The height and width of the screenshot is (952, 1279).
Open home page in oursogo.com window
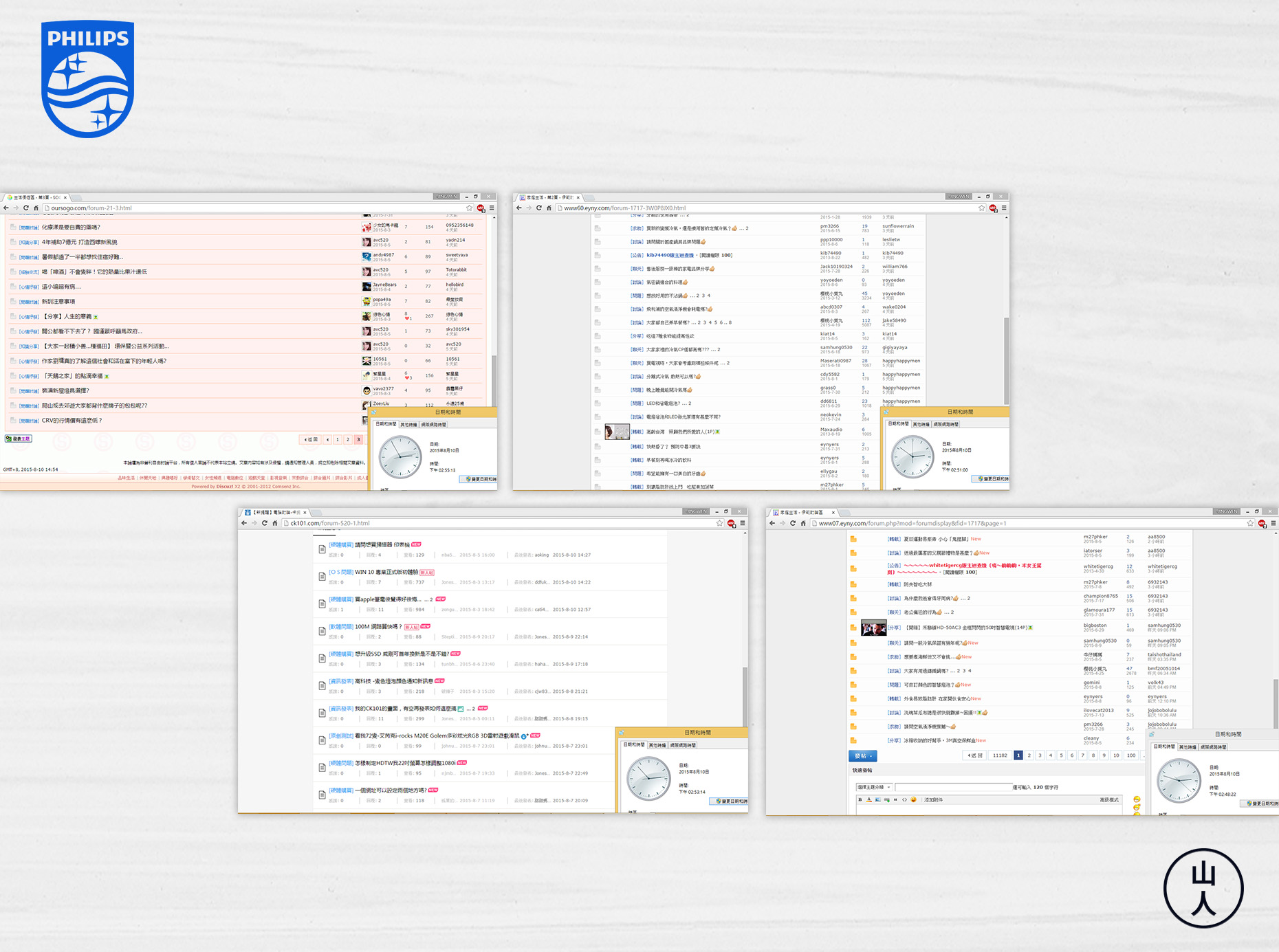[x=36, y=208]
